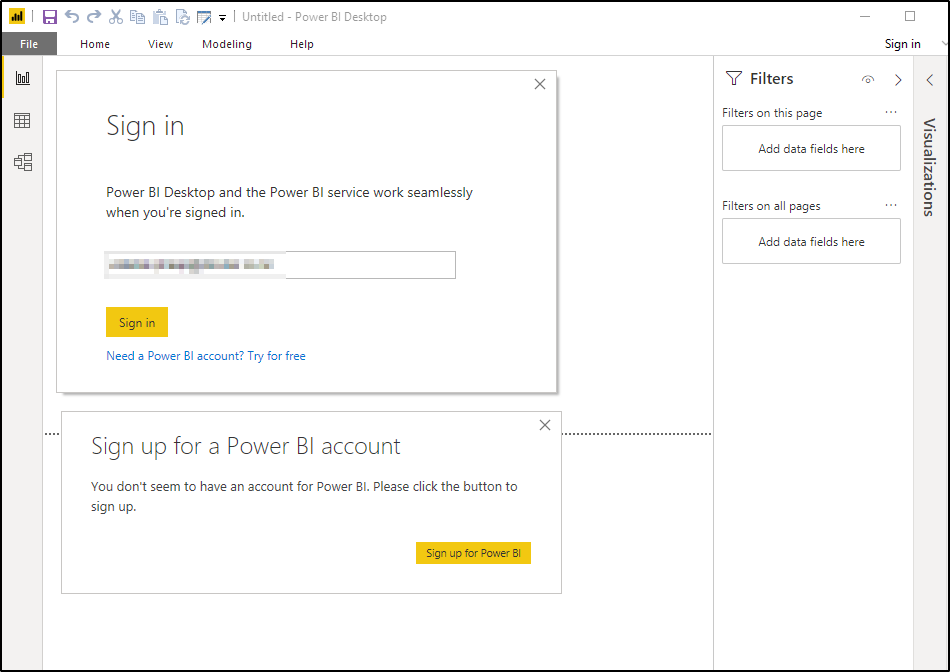
Task: Cut using the toolbar scissors icon
Action: 114,16
